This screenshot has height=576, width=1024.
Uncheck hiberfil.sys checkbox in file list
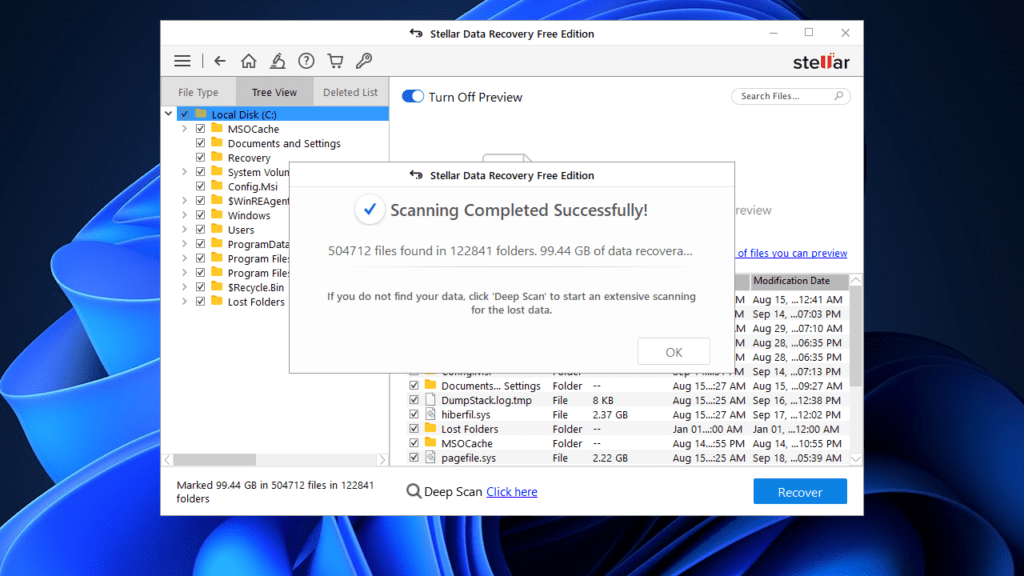point(414,414)
